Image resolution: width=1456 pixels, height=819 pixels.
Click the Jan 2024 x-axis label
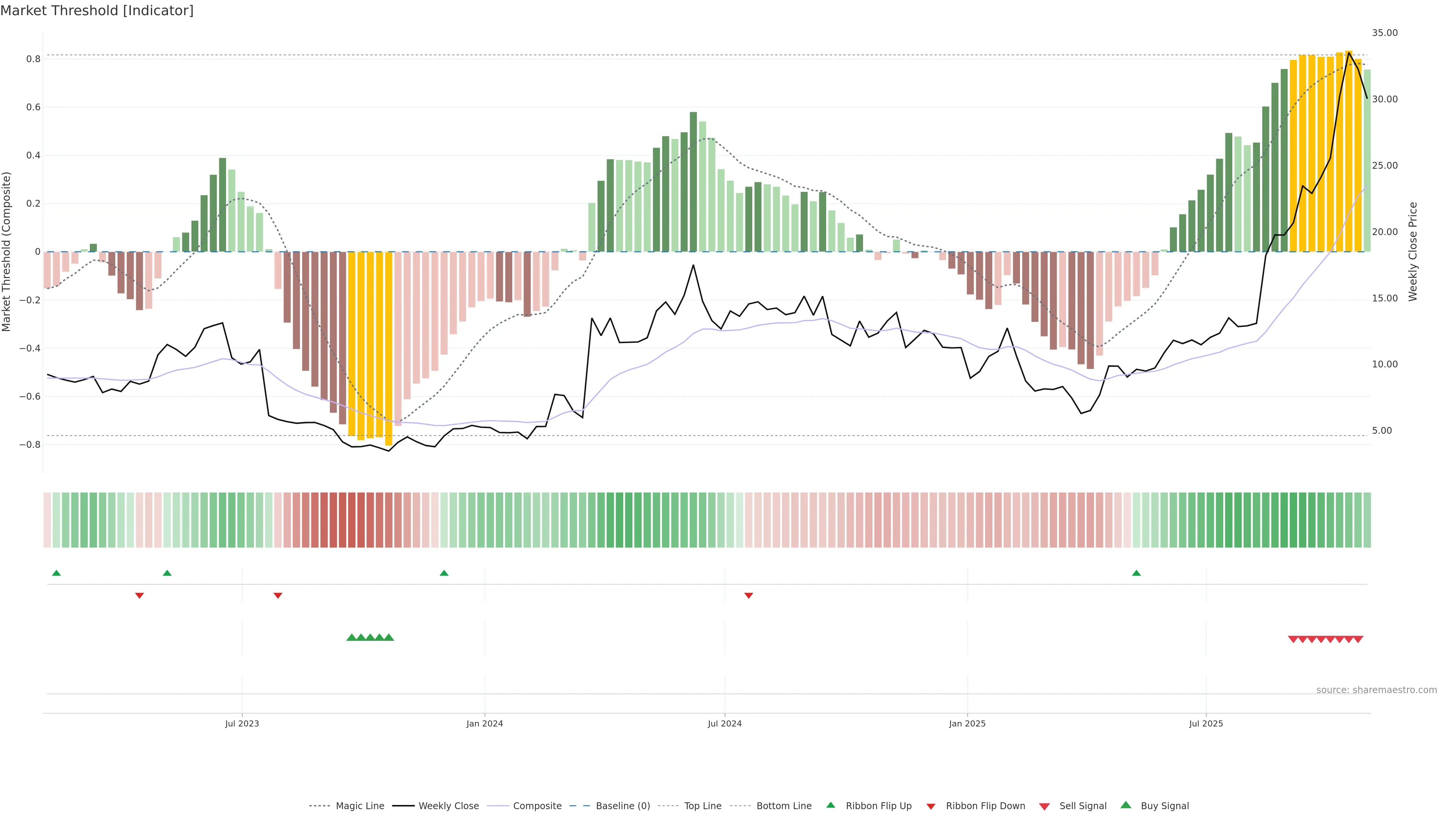[485, 723]
